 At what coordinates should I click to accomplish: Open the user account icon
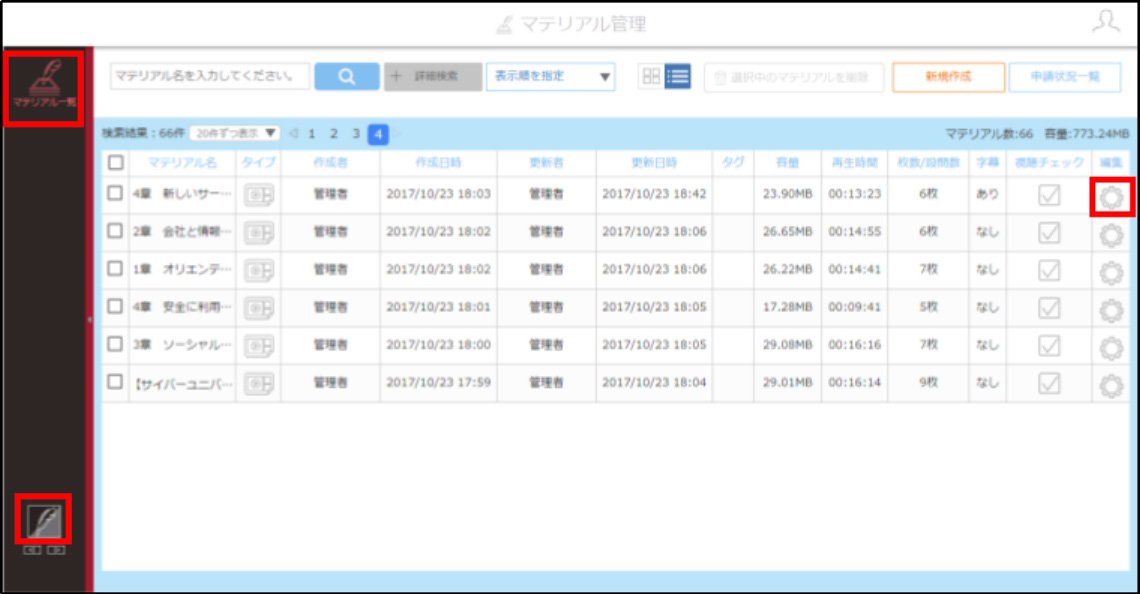click(1106, 22)
